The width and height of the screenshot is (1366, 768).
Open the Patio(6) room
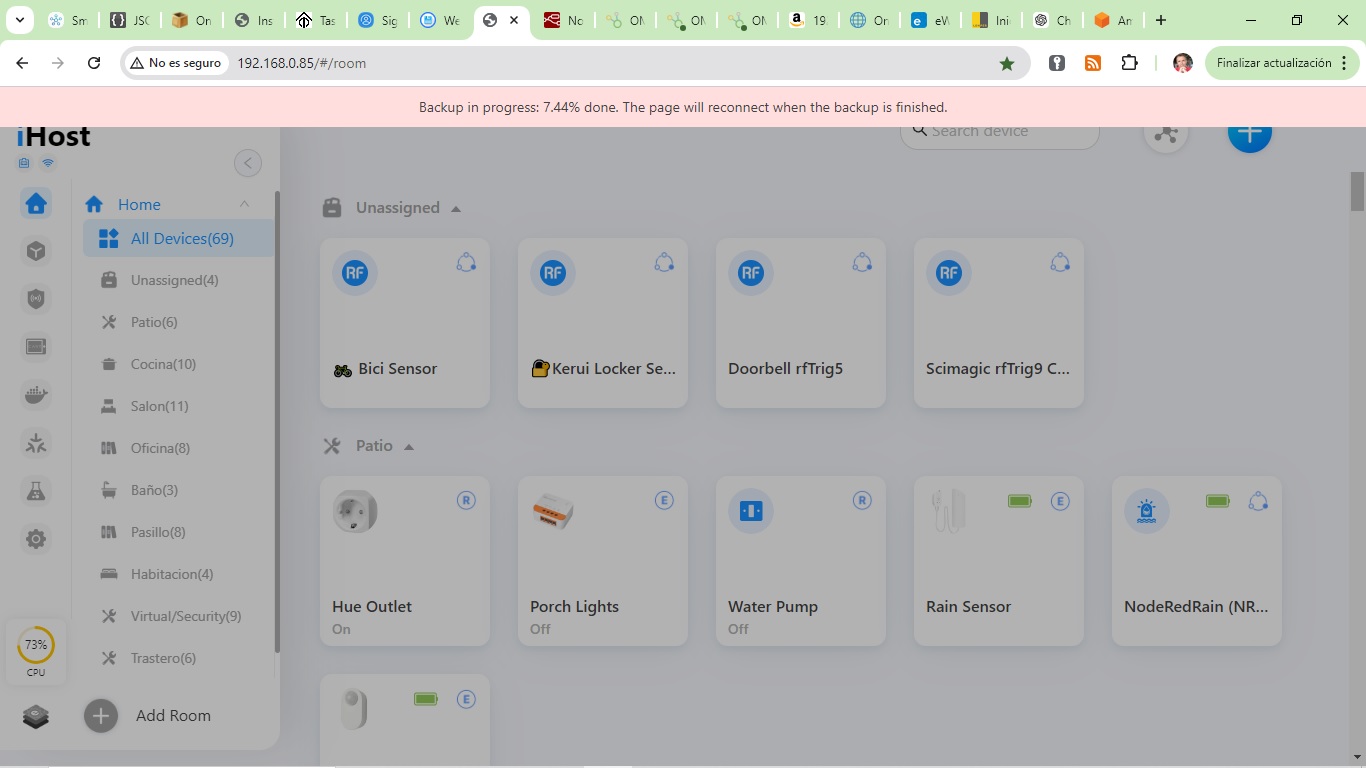click(178, 322)
